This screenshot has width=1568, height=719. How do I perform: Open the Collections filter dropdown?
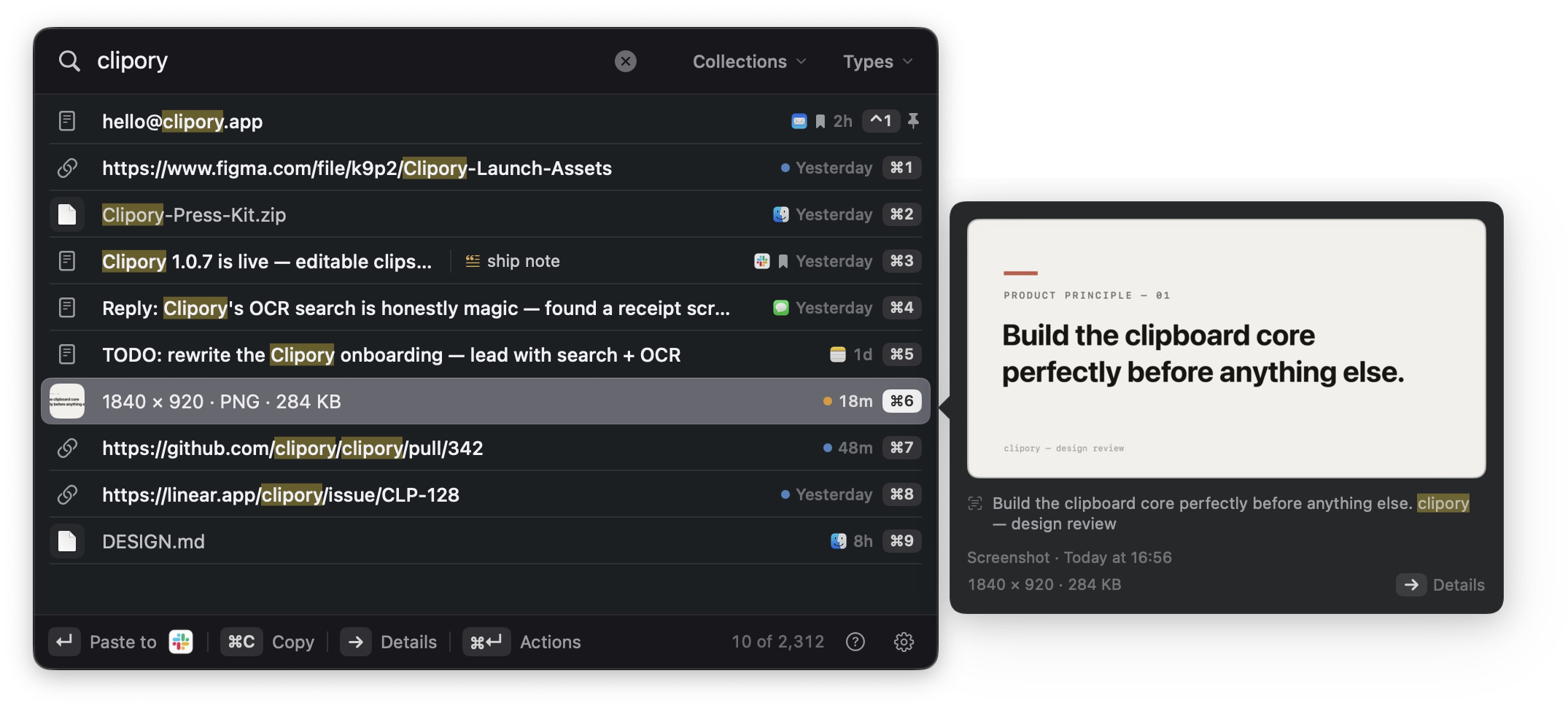749,62
